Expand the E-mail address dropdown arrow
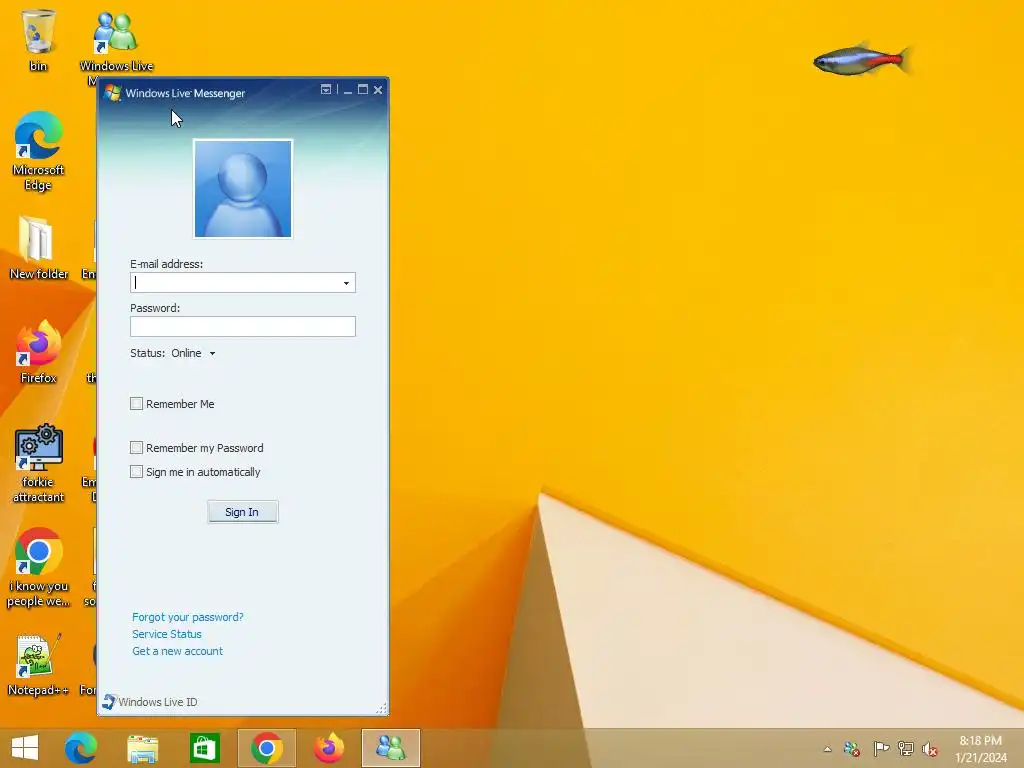1024x768 pixels. 346,283
